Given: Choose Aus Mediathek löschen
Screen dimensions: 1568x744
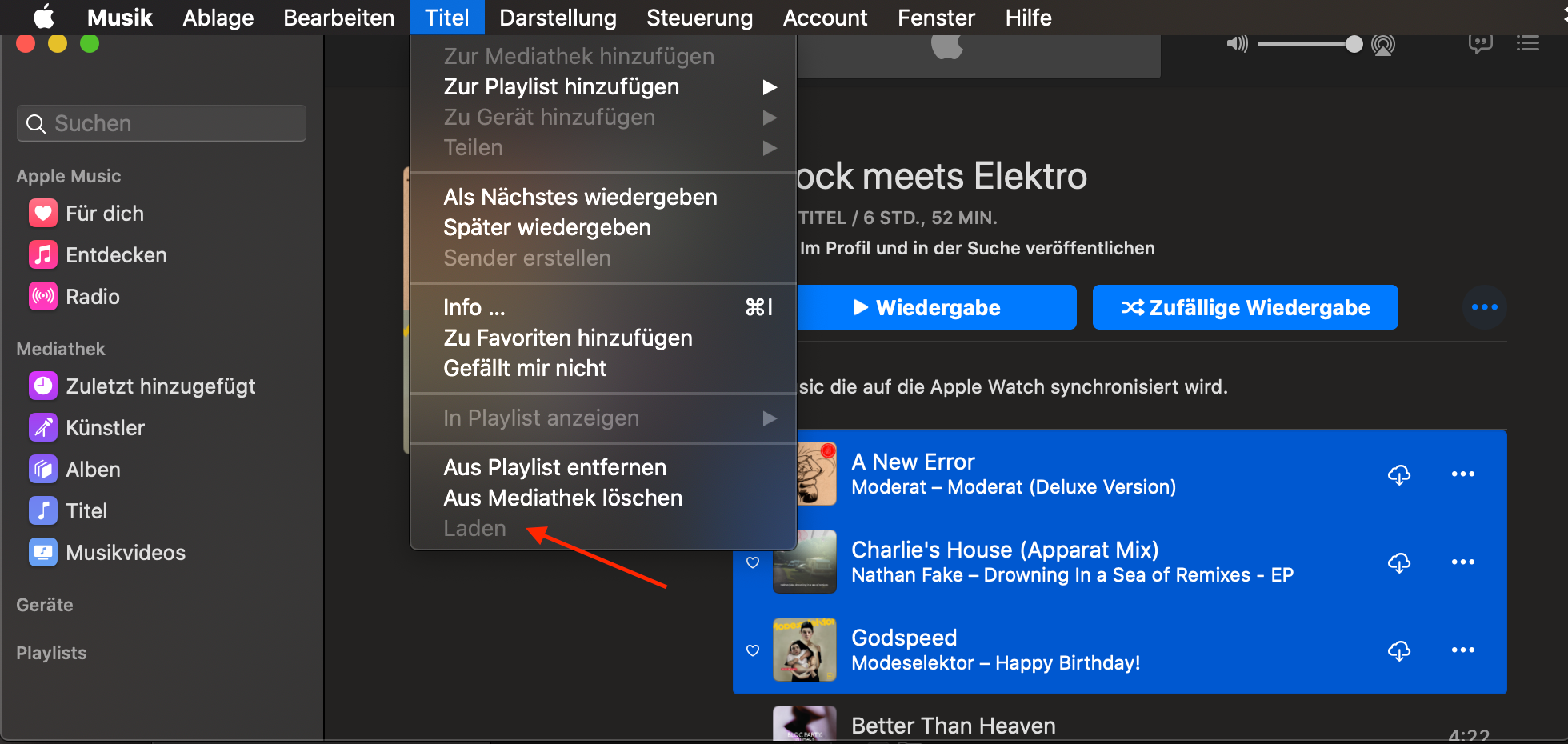Looking at the screenshot, I should [x=603, y=498].
